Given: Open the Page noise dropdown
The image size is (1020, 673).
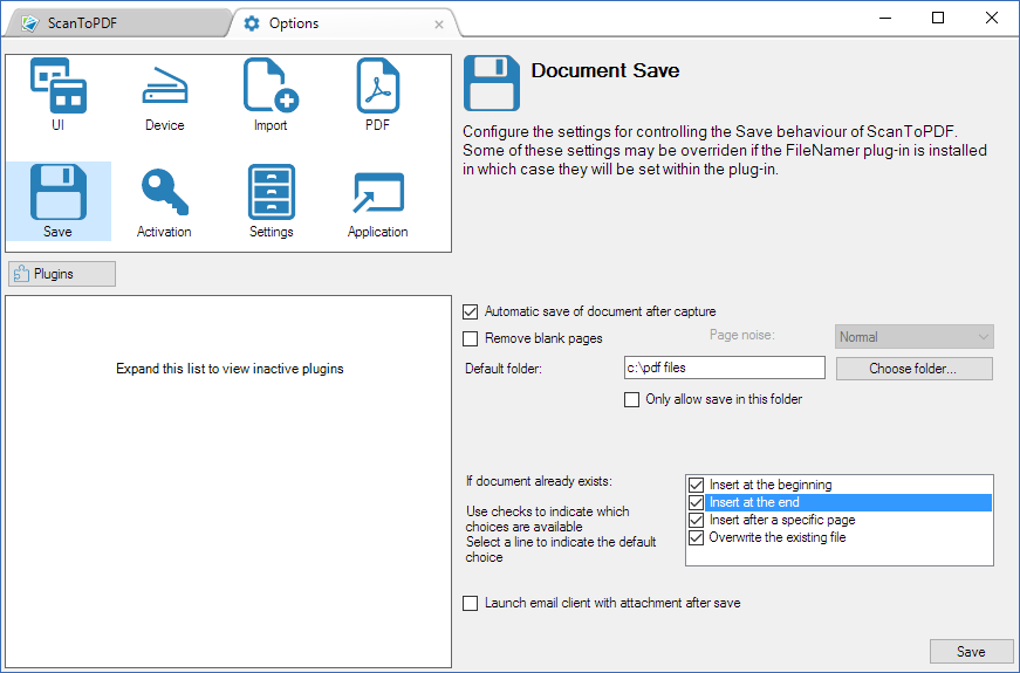Looking at the screenshot, I should tap(914, 337).
